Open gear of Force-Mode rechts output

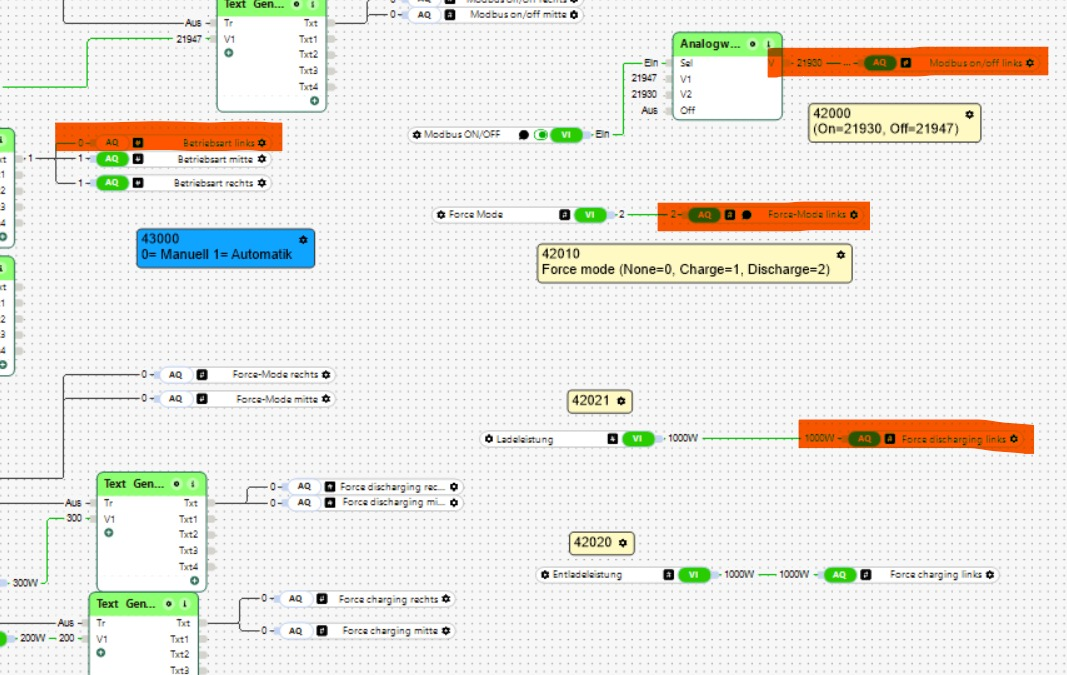[326, 374]
